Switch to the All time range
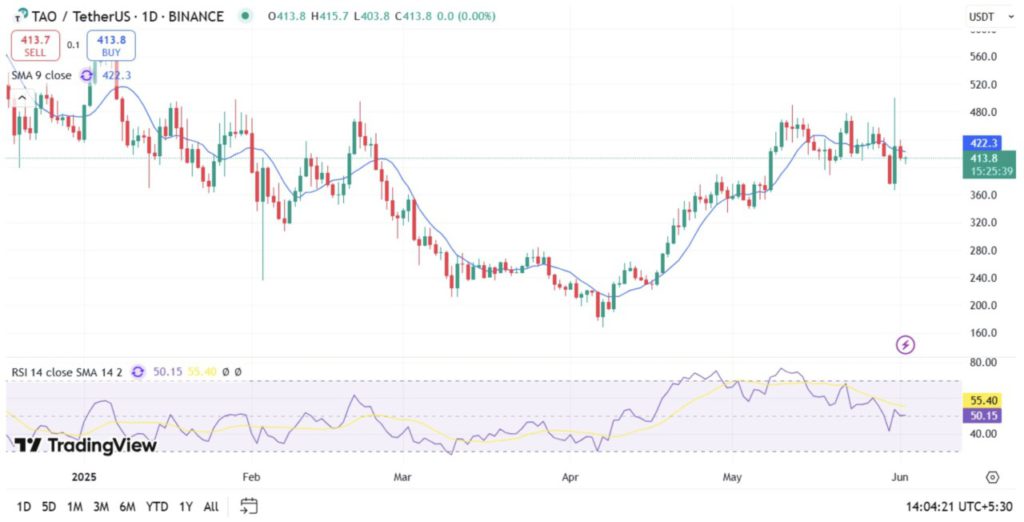 coord(211,506)
